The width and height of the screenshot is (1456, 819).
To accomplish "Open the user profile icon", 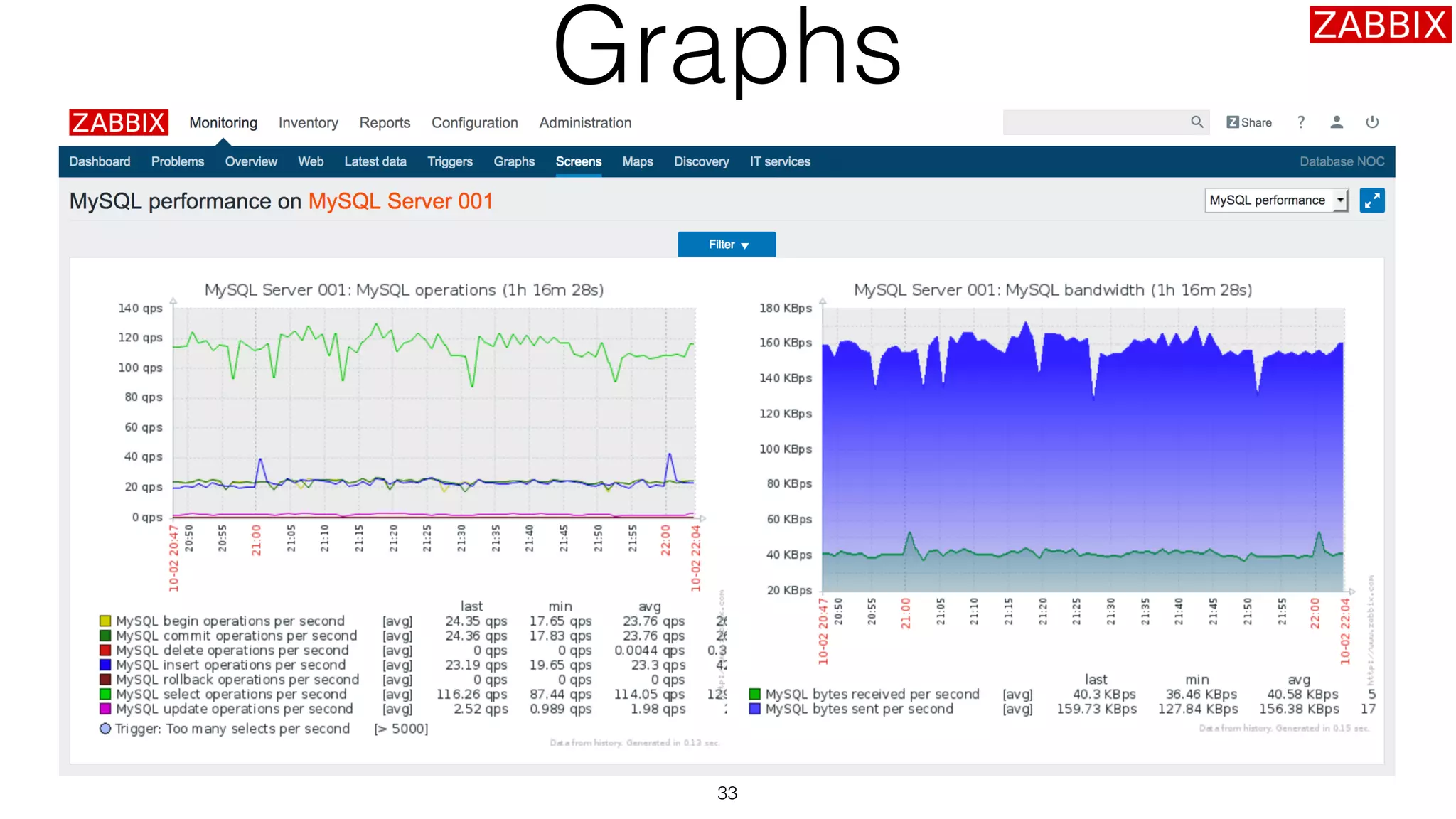I will click(1337, 122).
